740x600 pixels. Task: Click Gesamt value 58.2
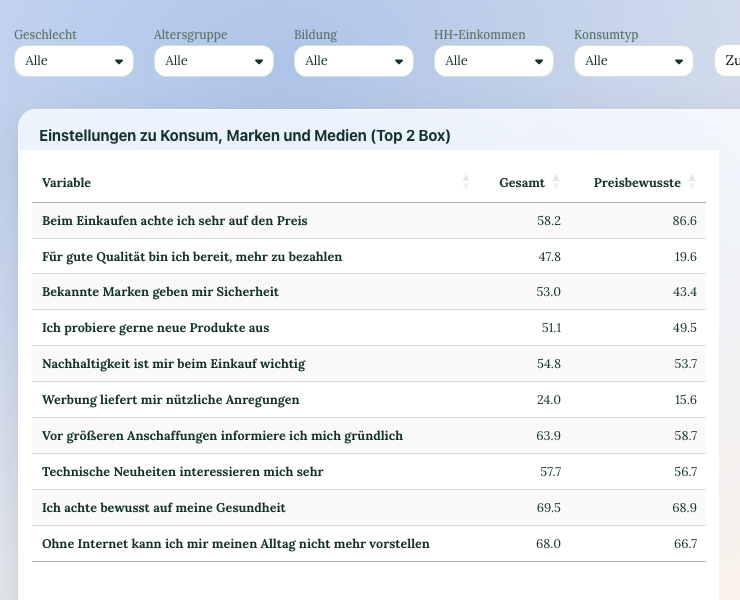pos(549,220)
